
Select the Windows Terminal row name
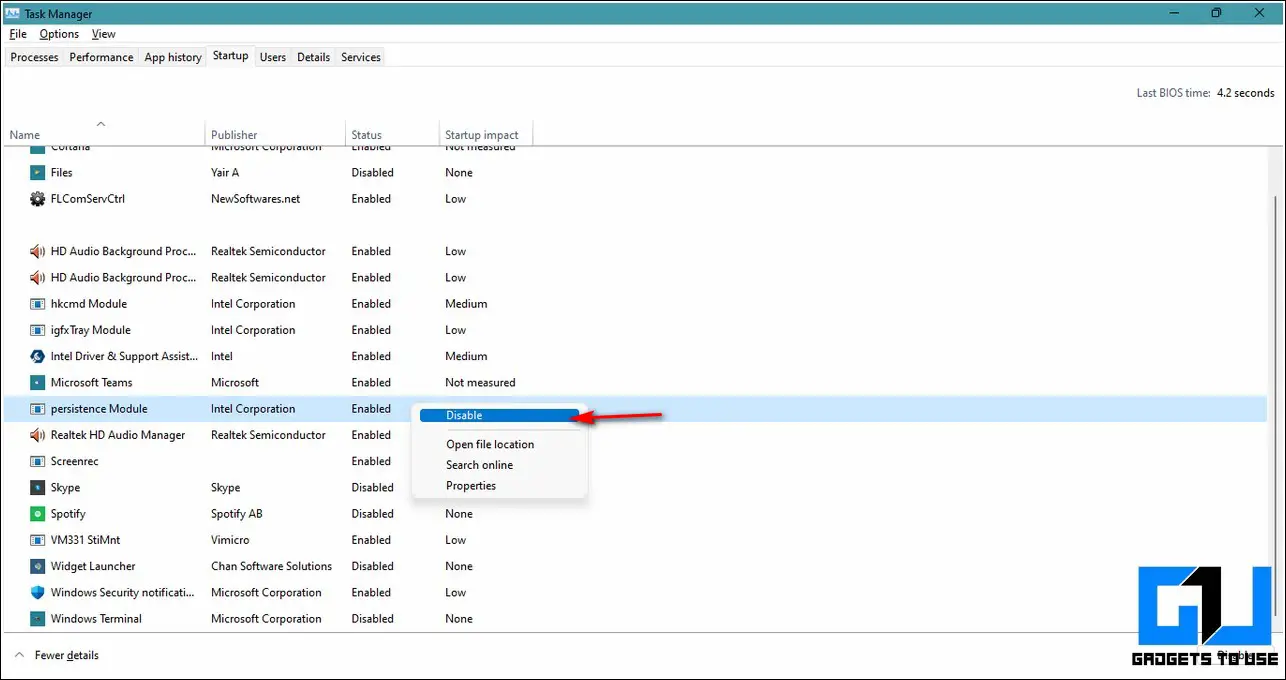[x=96, y=619]
